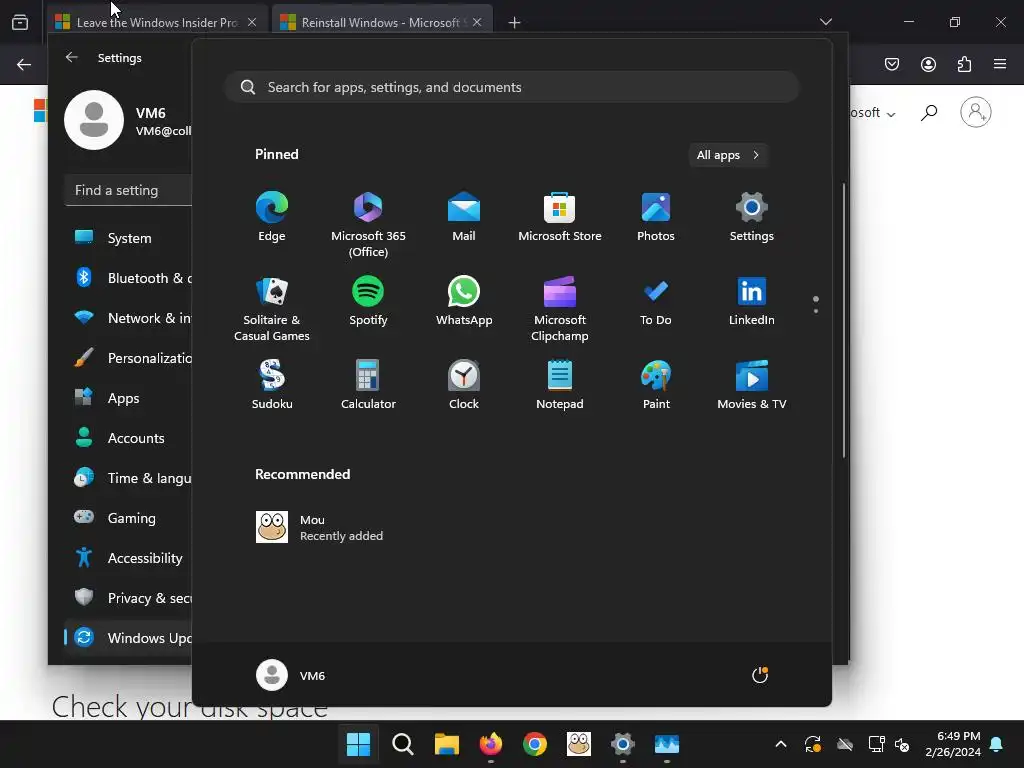Select Windows Update in Settings sidebar

[128, 637]
